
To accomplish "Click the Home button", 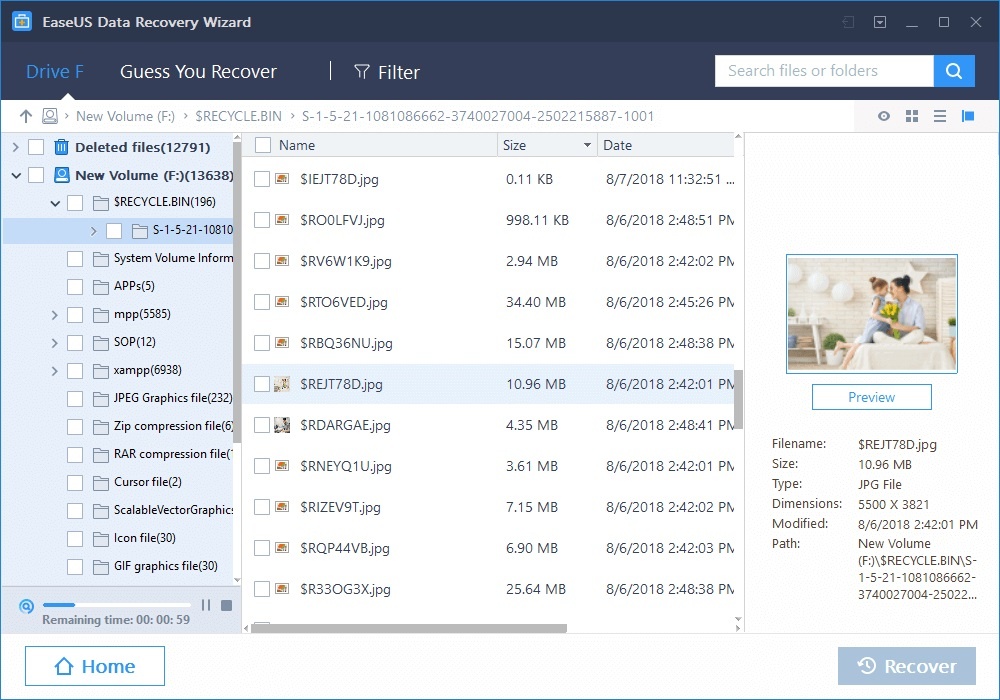I will pyautogui.click(x=95, y=667).
